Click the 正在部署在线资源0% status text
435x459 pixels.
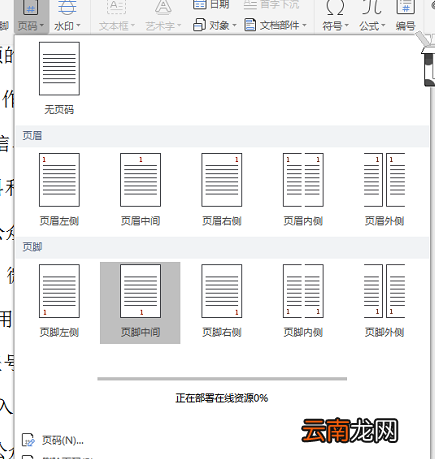tap(222, 398)
